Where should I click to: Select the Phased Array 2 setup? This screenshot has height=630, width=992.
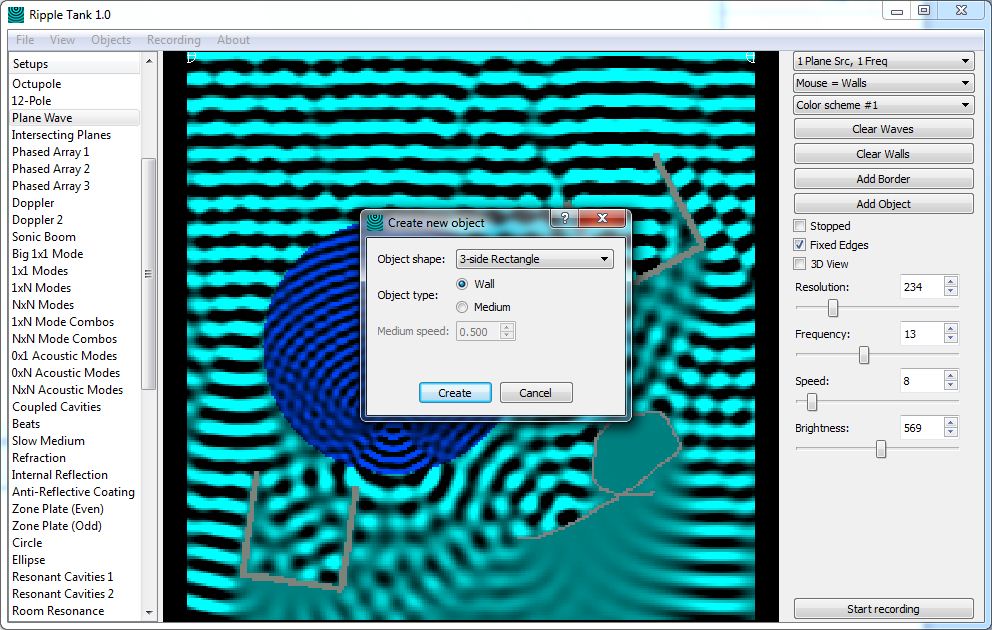51,169
